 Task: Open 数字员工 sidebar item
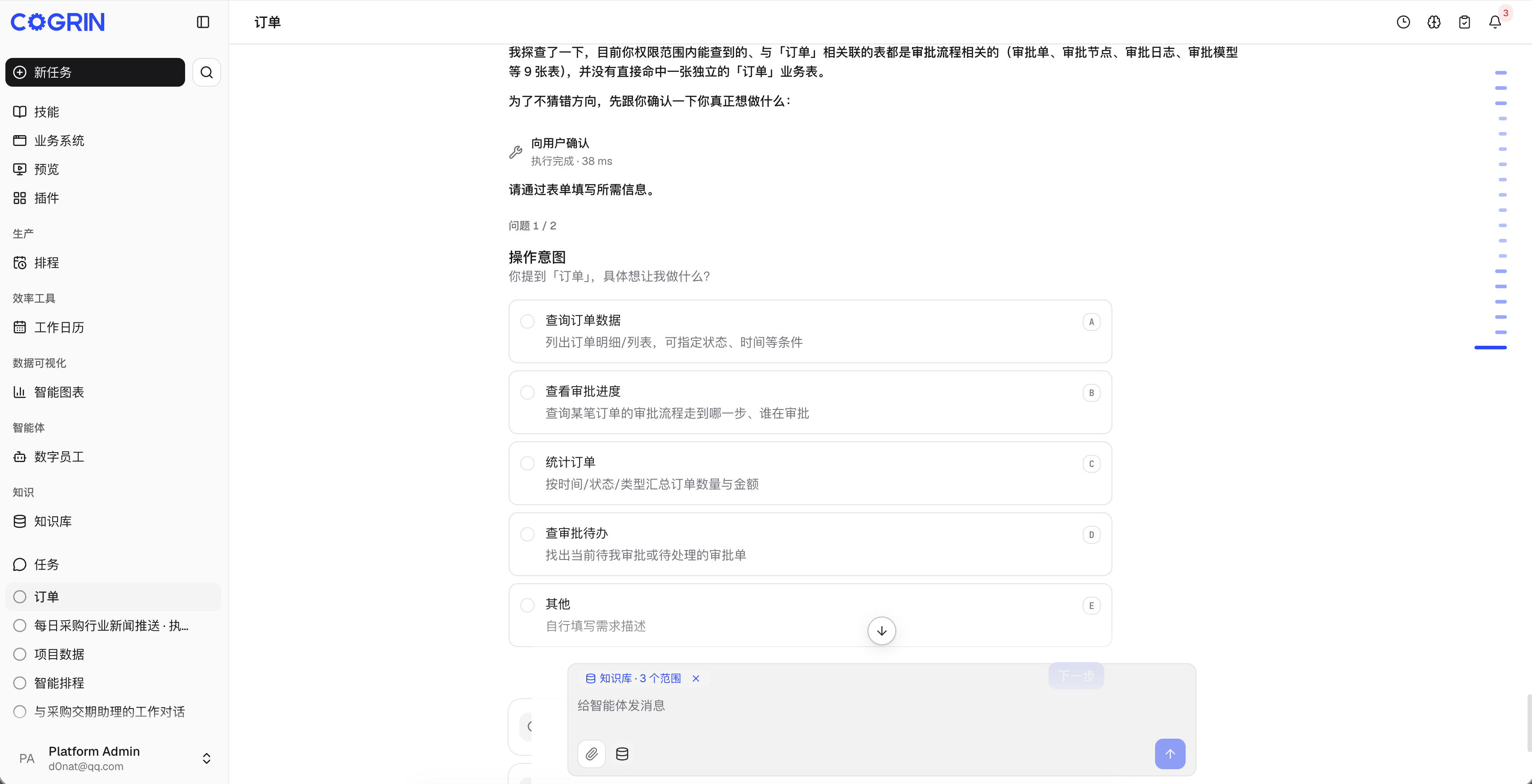point(113,457)
